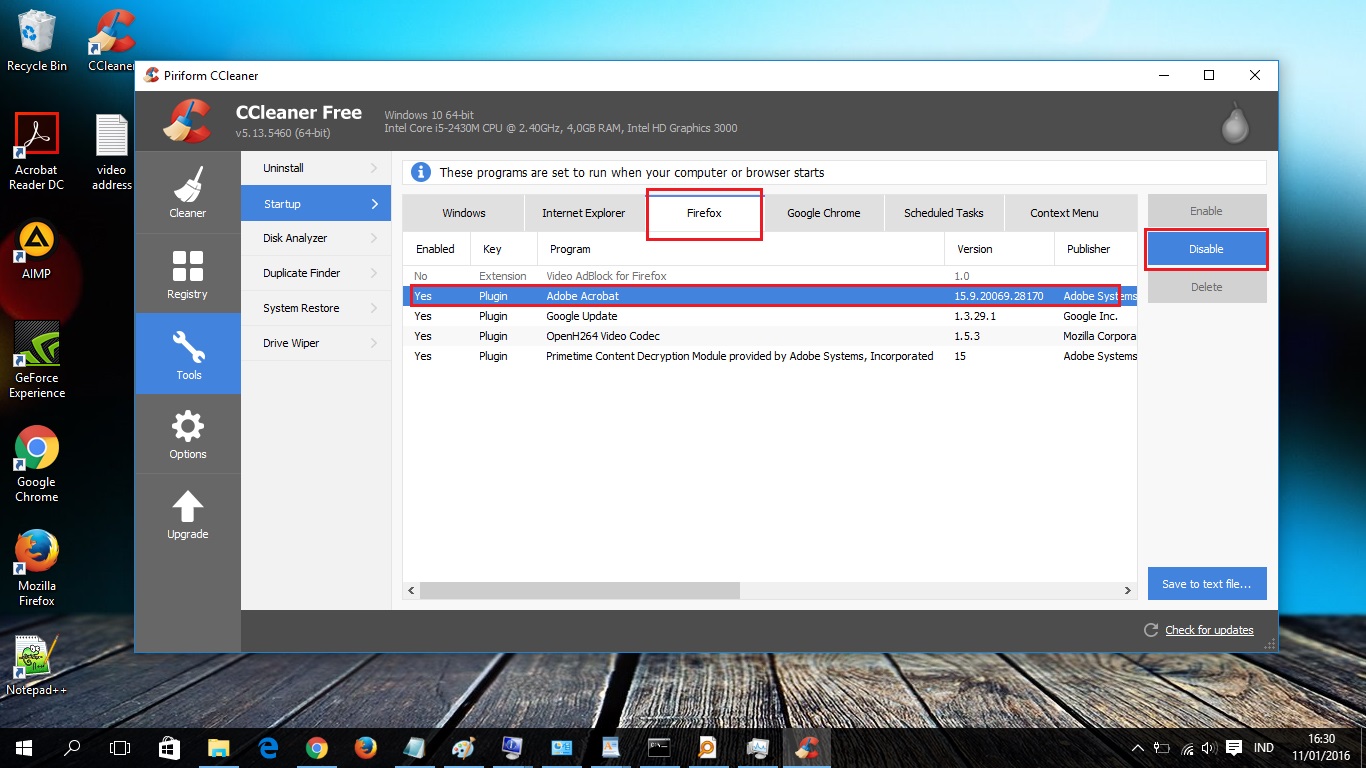Switch to the Firefox tab

[x=704, y=213]
